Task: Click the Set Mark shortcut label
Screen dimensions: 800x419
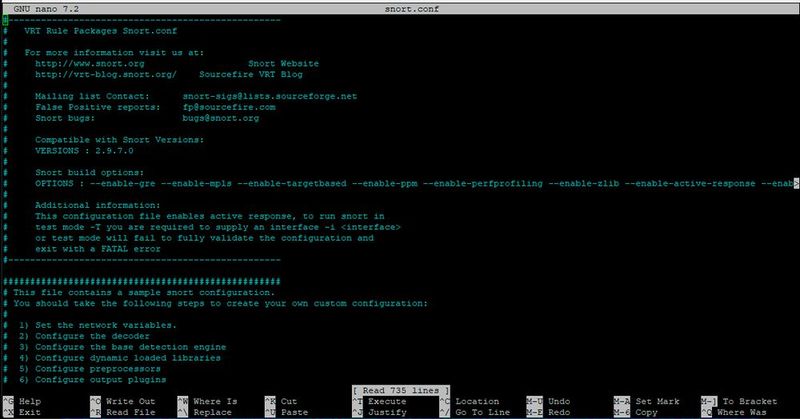Action: click(x=657, y=401)
